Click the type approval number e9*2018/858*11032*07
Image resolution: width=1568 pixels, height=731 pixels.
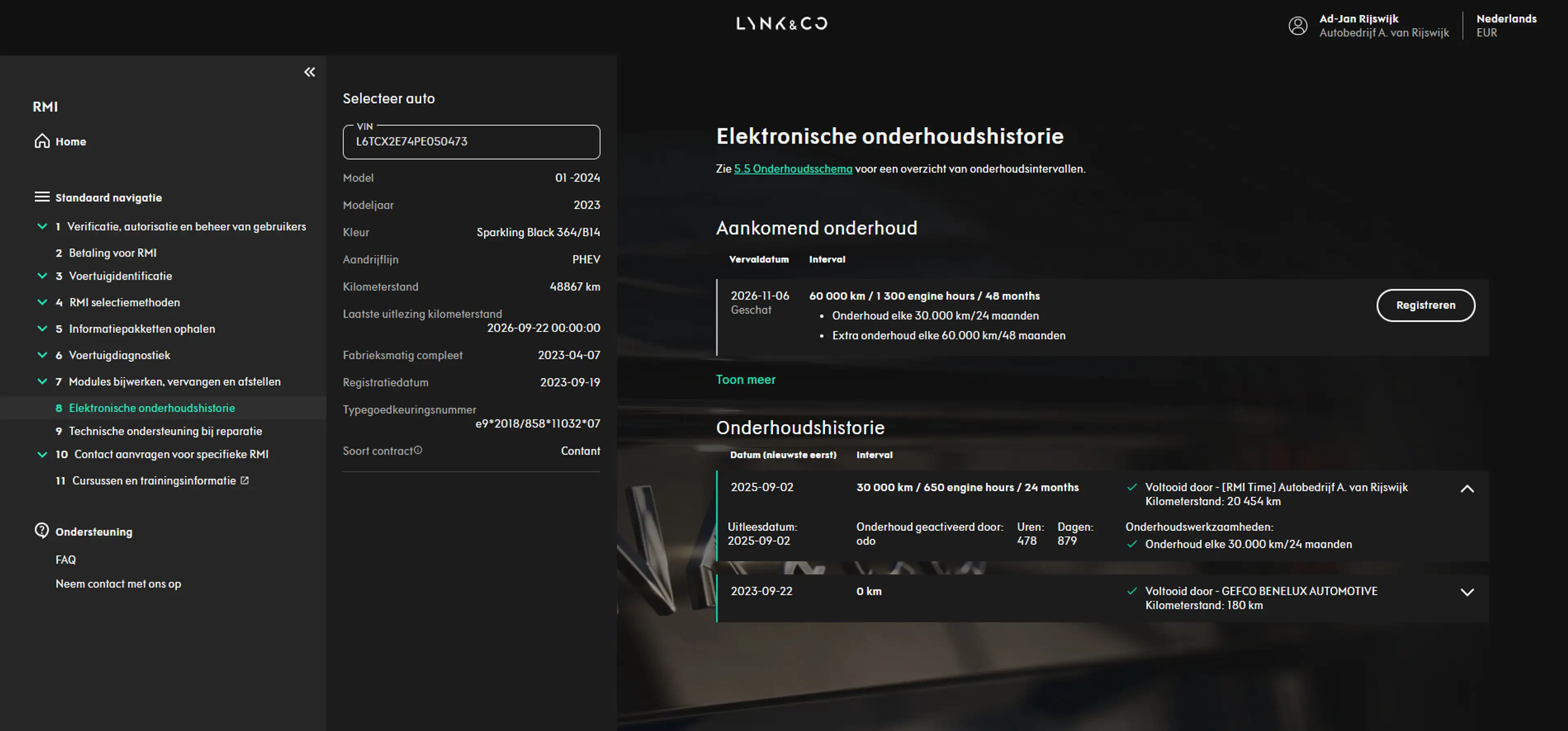[x=537, y=424]
